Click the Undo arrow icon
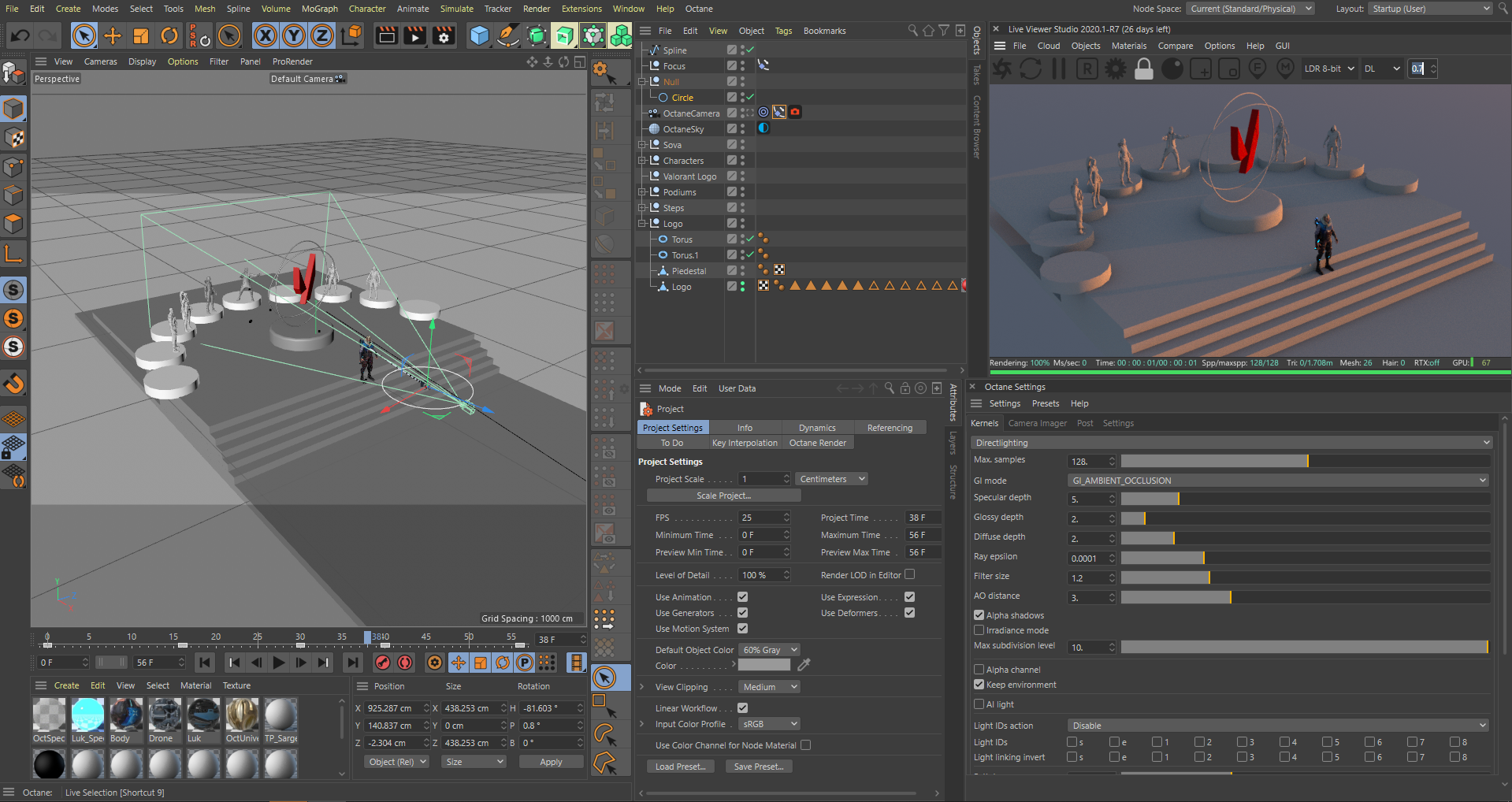 pyautogui.click(x=20, y=35)
